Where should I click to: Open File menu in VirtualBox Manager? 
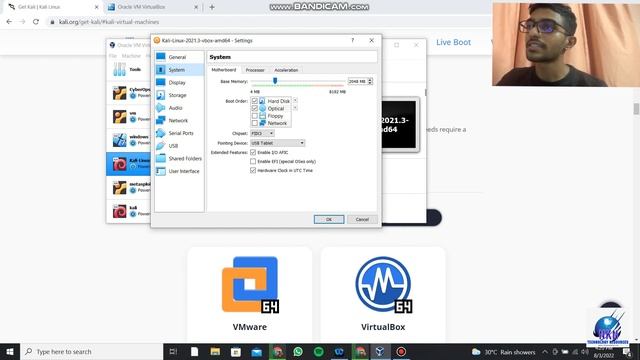click(113, 56)
